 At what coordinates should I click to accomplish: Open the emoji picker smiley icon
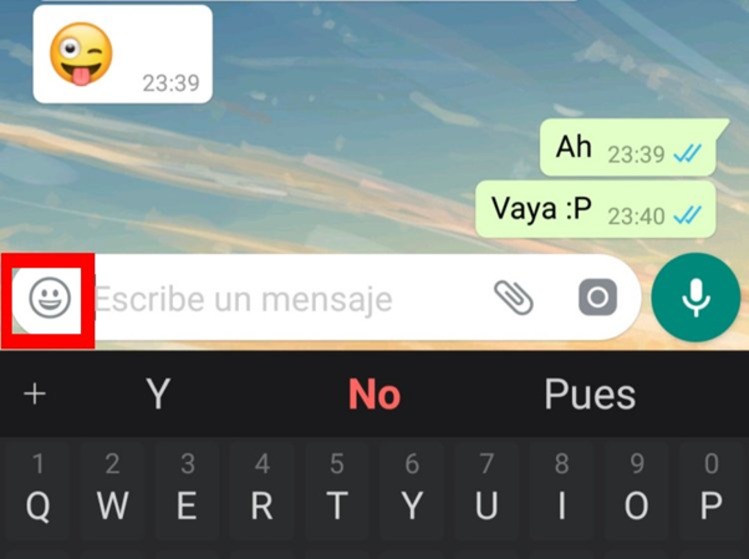pos(50,298)
